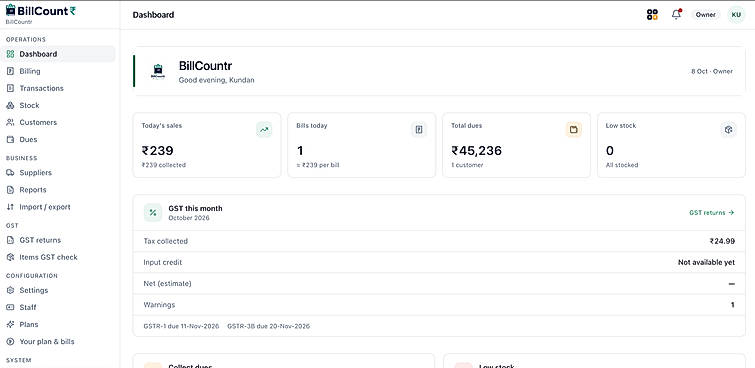This screenshot has height=368, width=755.
Task: Click the Staff sidebar icon
Action: [x=10, y=307]
